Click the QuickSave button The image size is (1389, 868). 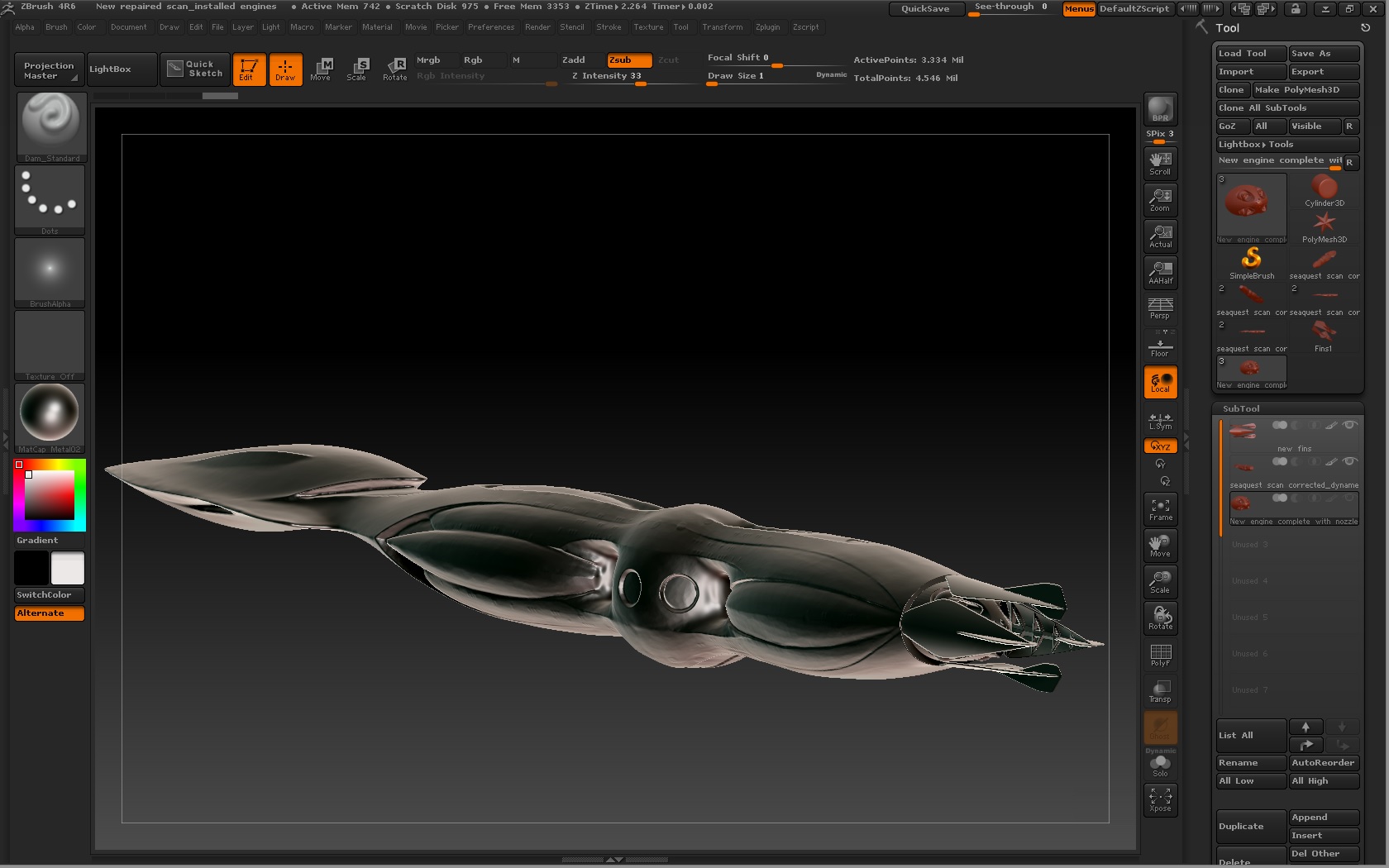[925, 9]
